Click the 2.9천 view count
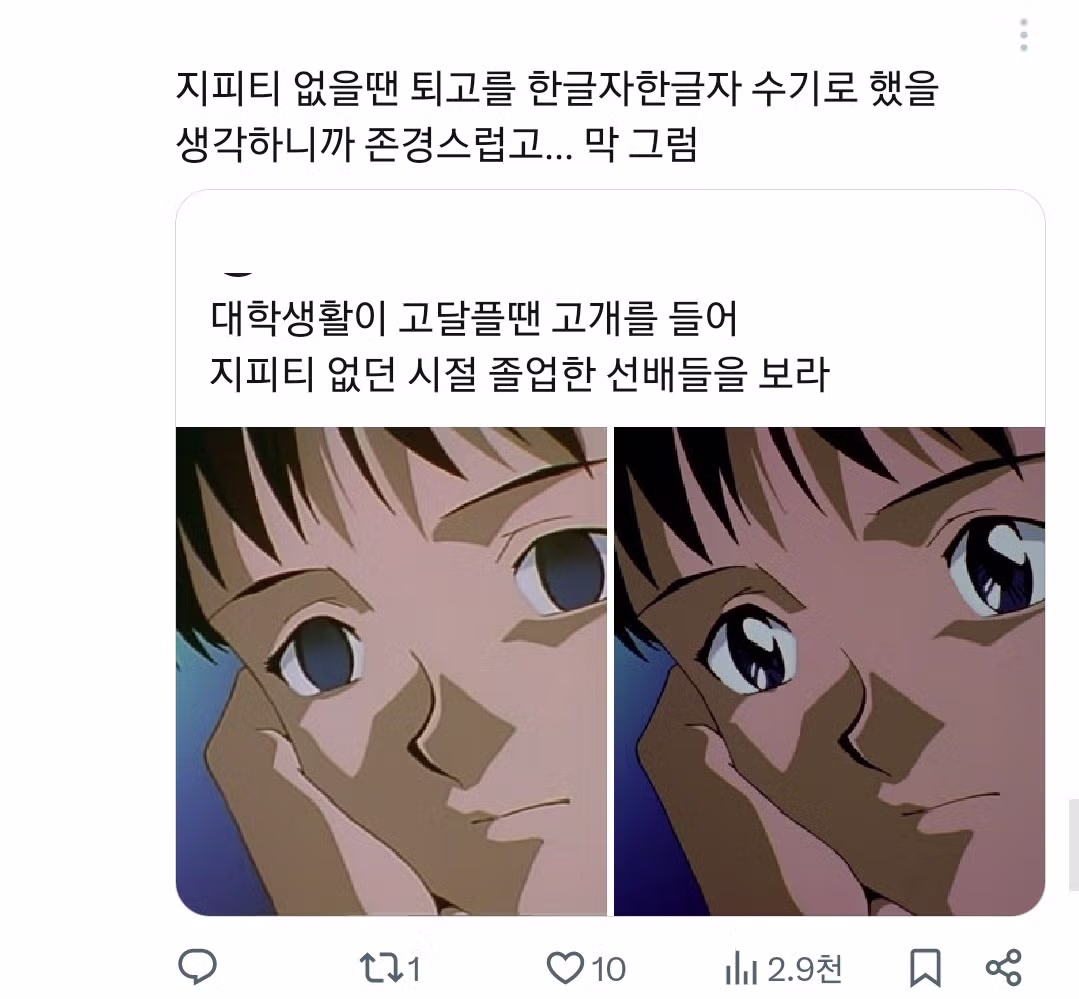The height and width of the screenshot is (999, 1079). tap(805, 968)
